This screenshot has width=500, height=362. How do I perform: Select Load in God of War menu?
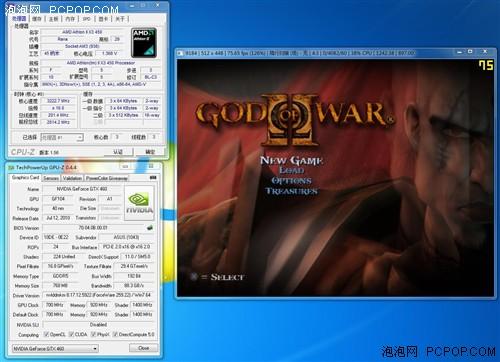tap(292, 170)
